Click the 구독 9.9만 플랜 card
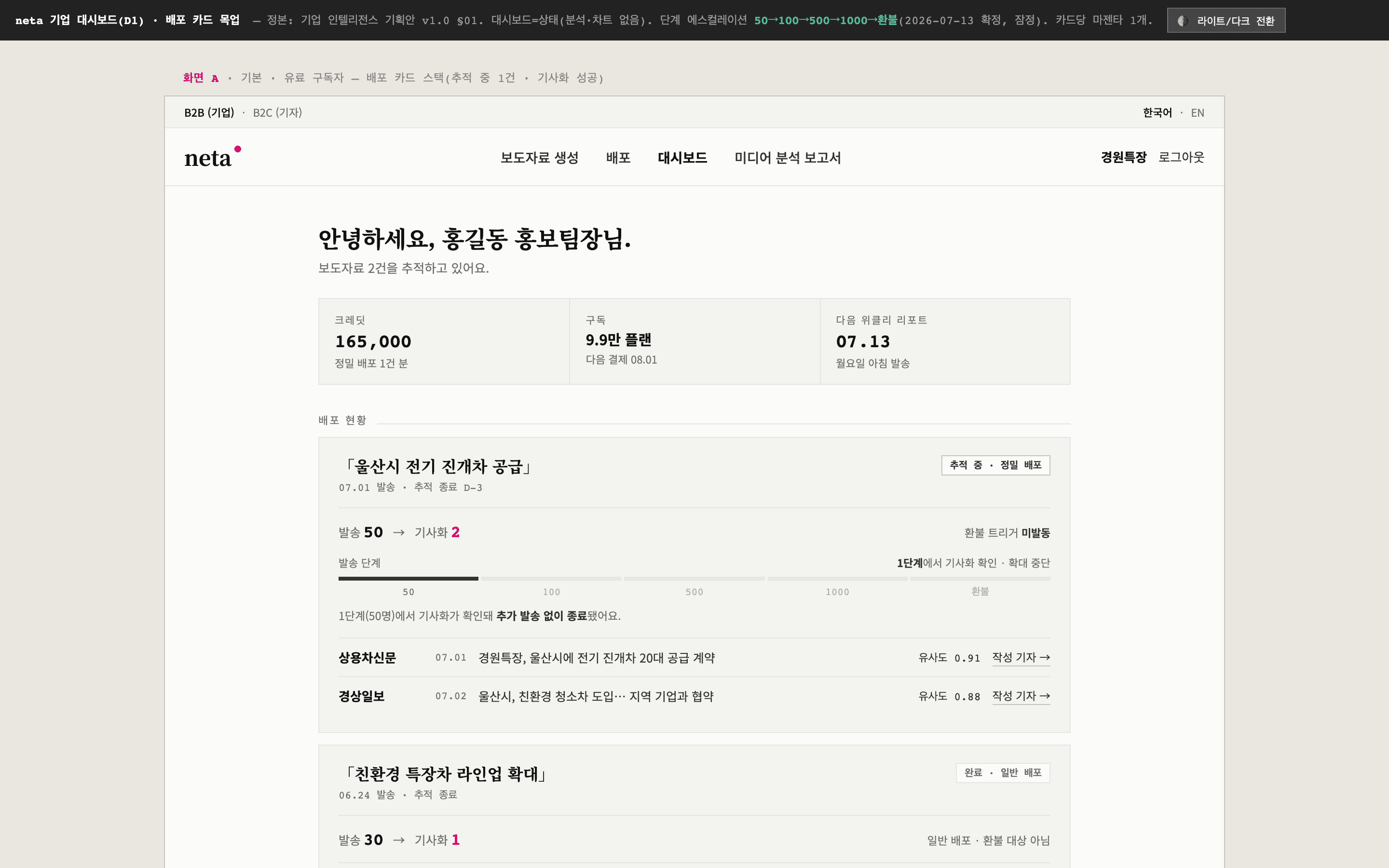Screen dimensions: 1389x868 pos(694,341)
